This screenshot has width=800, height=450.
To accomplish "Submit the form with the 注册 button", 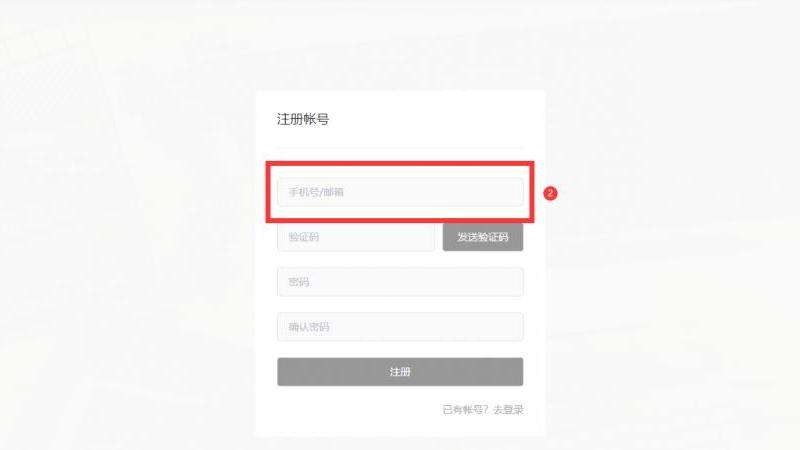I will 400,371.
